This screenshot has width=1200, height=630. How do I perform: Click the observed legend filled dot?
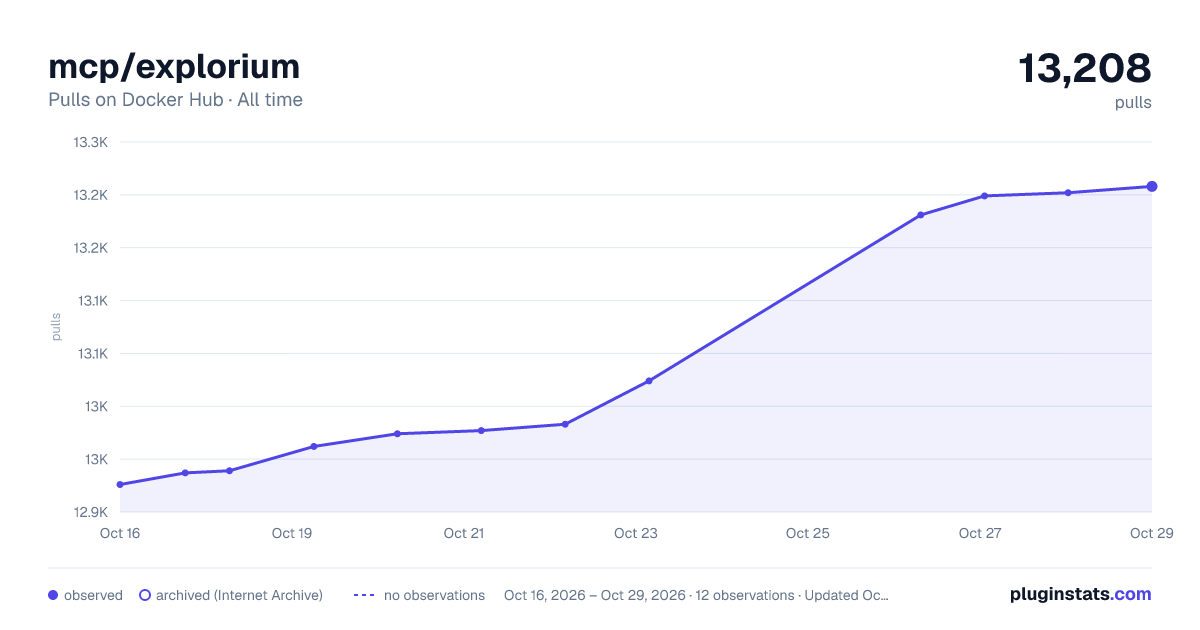(x=53, y=595)
